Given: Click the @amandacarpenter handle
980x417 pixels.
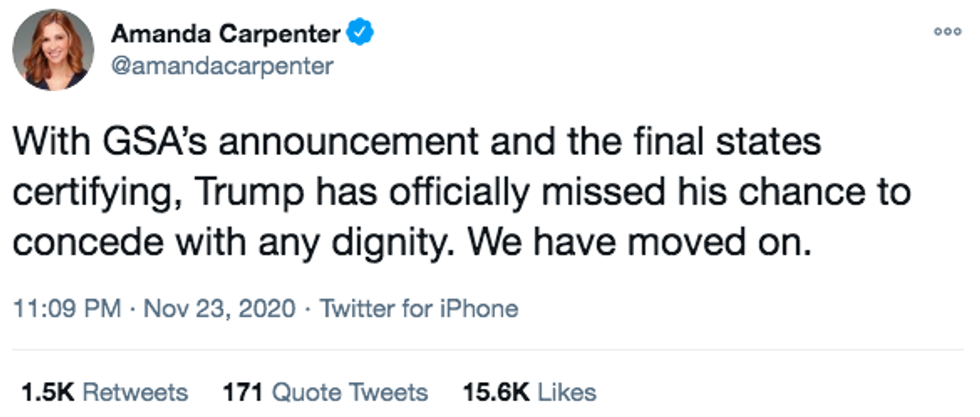Looking at the screenshot, I should (x=222, y=65).
